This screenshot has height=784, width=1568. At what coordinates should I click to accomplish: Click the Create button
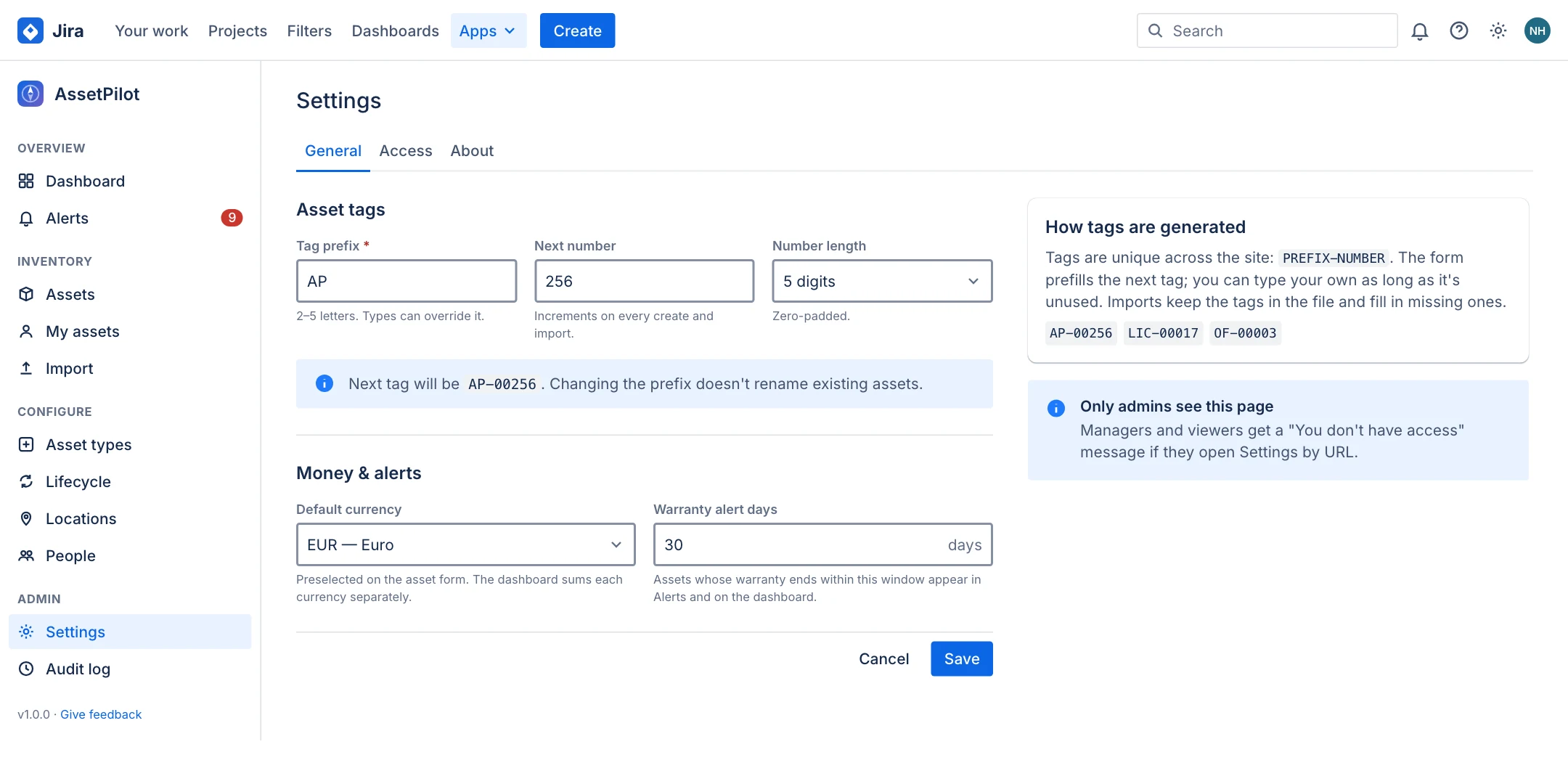click(x=577, y=30)
